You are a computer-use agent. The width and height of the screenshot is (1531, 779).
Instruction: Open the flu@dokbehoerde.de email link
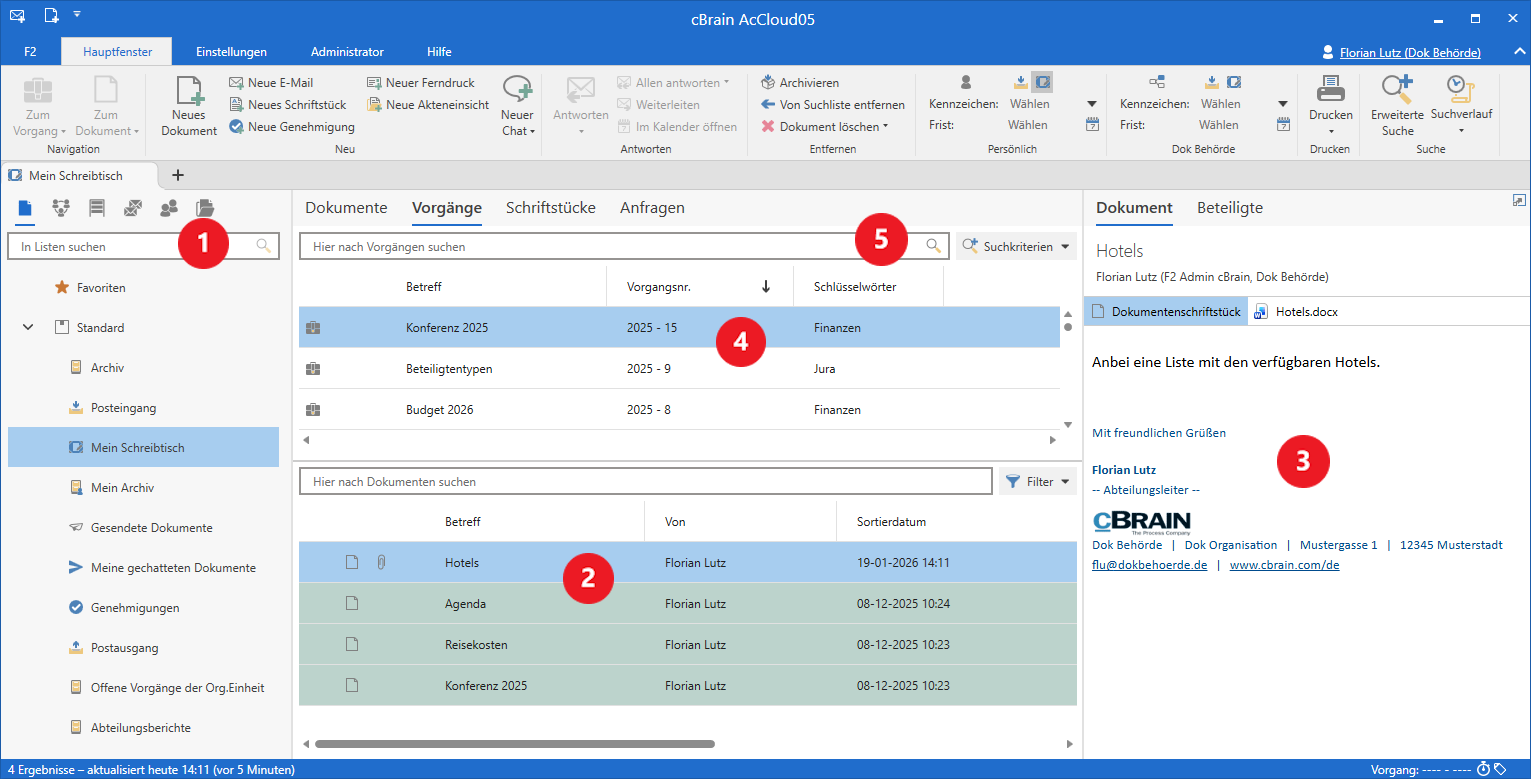(x=1149, y=565)
